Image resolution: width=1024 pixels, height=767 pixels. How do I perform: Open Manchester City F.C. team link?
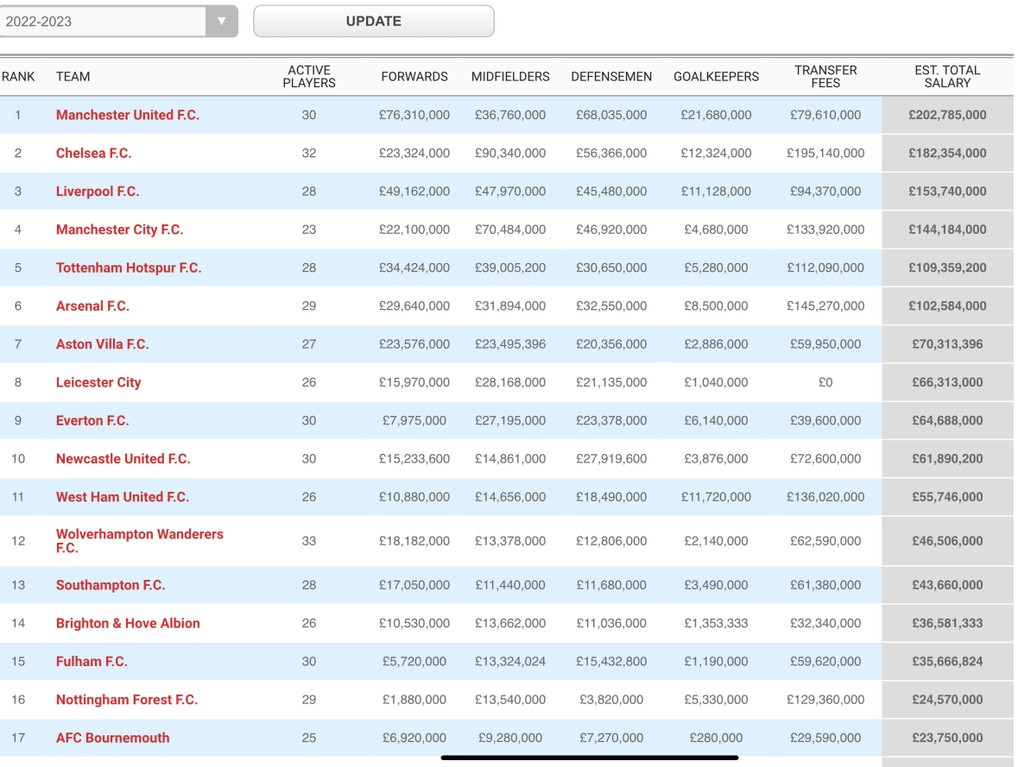coord(120,229)
